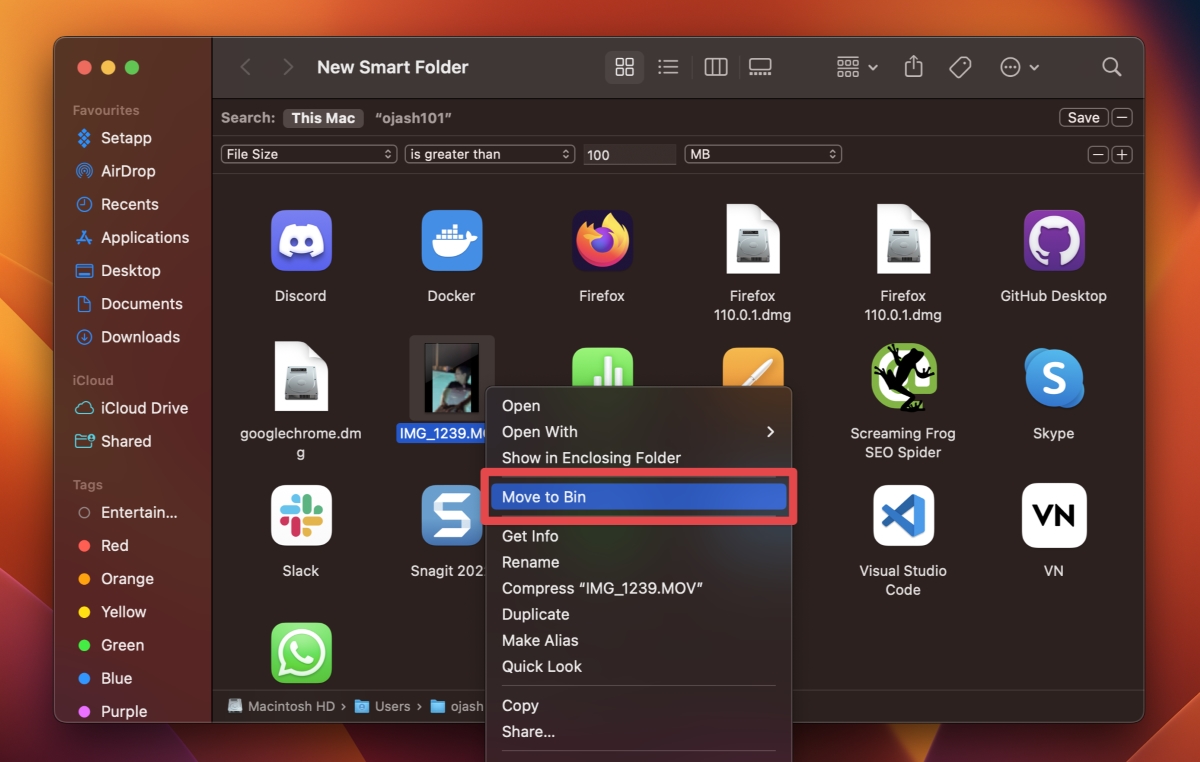Switch to list view mode
Image resolution: width=1200 pixels, height=762 pixels.
pyautogui.click(x=668, y=67)
